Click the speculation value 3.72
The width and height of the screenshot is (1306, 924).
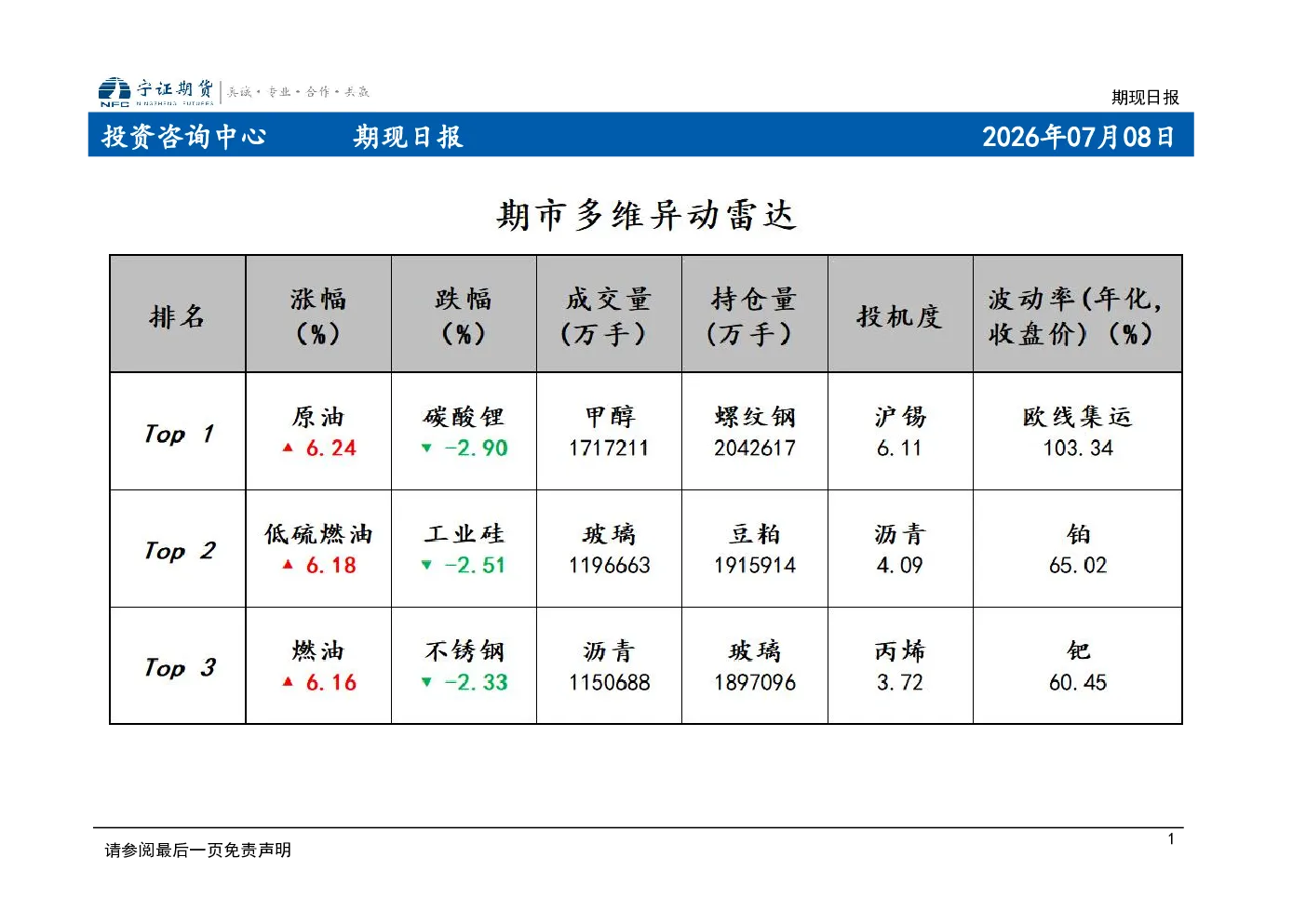click(899, 682)
